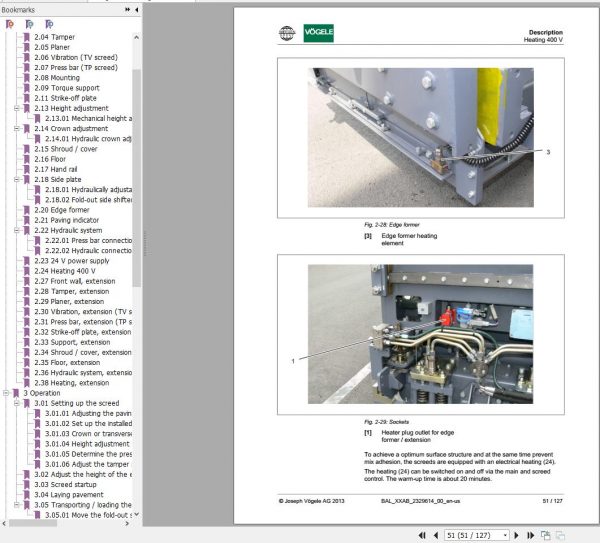
Task: Go to first page button
Action: point(422,535)
